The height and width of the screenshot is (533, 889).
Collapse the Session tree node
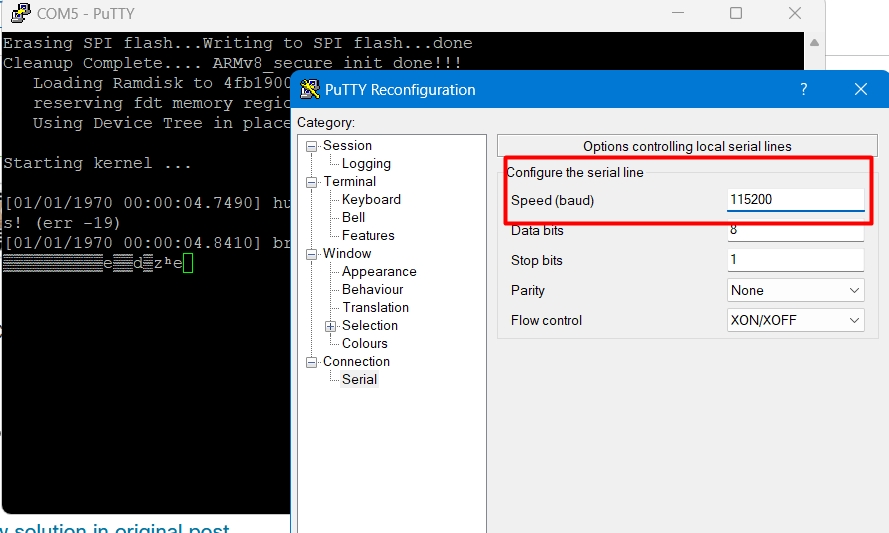point(312,146)
